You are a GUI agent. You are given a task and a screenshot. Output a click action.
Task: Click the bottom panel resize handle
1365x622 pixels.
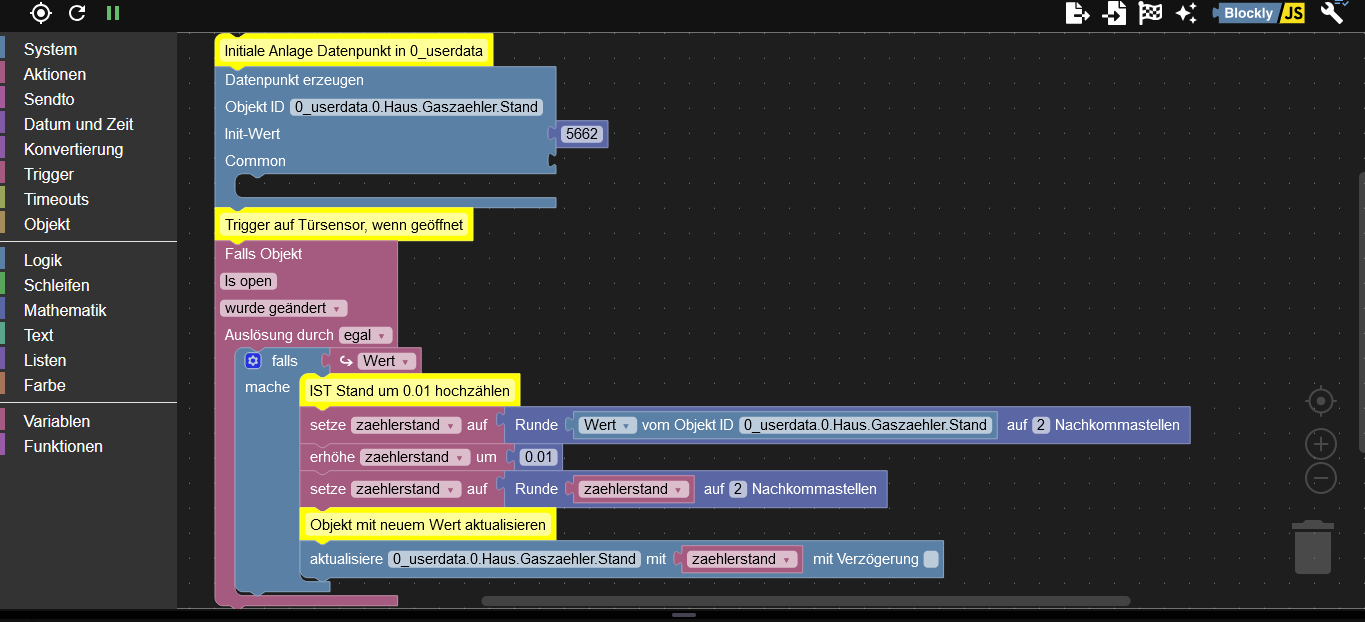coord(683,615)
